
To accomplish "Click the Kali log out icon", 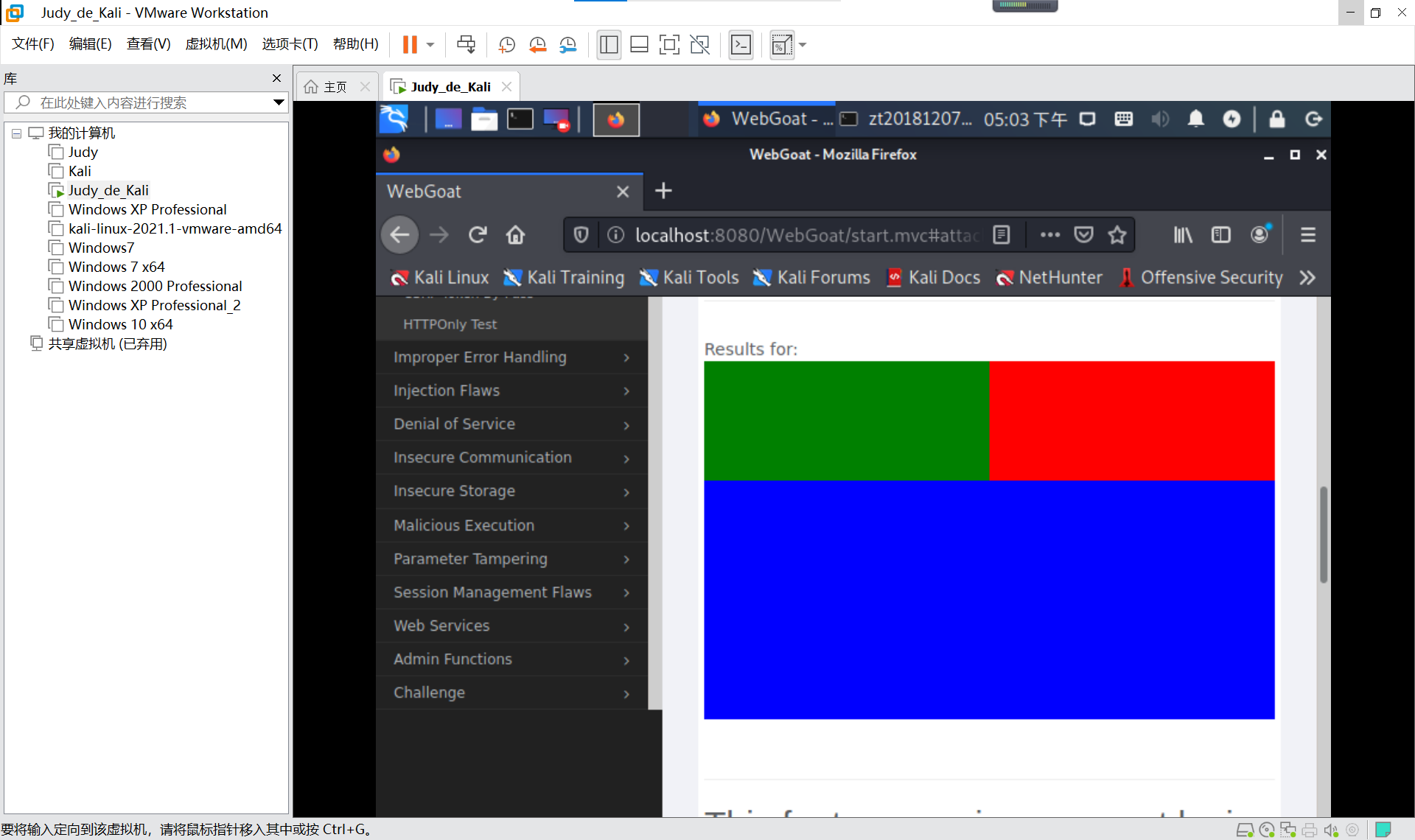I will point(1313,119).
